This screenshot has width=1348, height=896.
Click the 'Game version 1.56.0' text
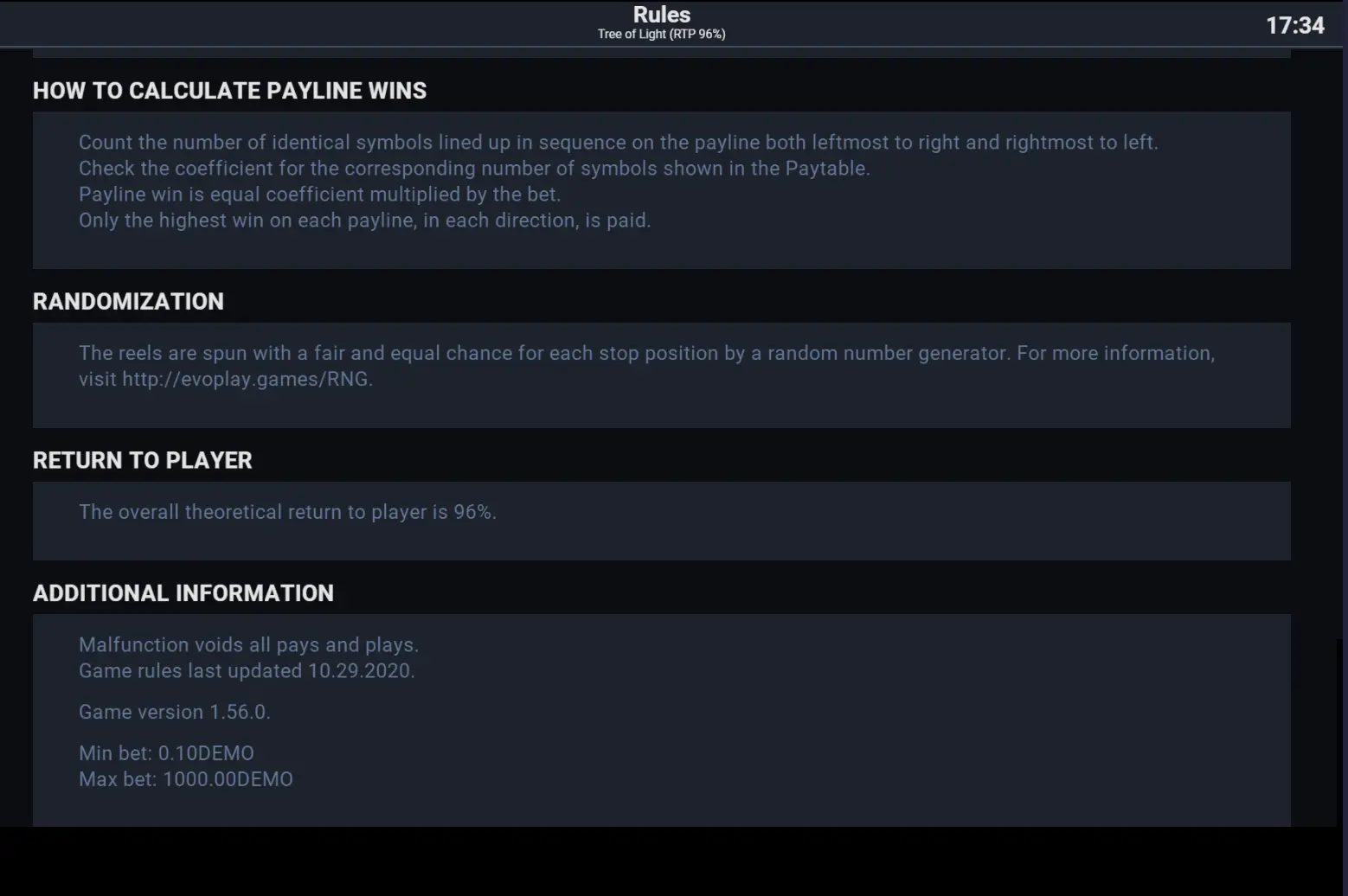point(175,712)
